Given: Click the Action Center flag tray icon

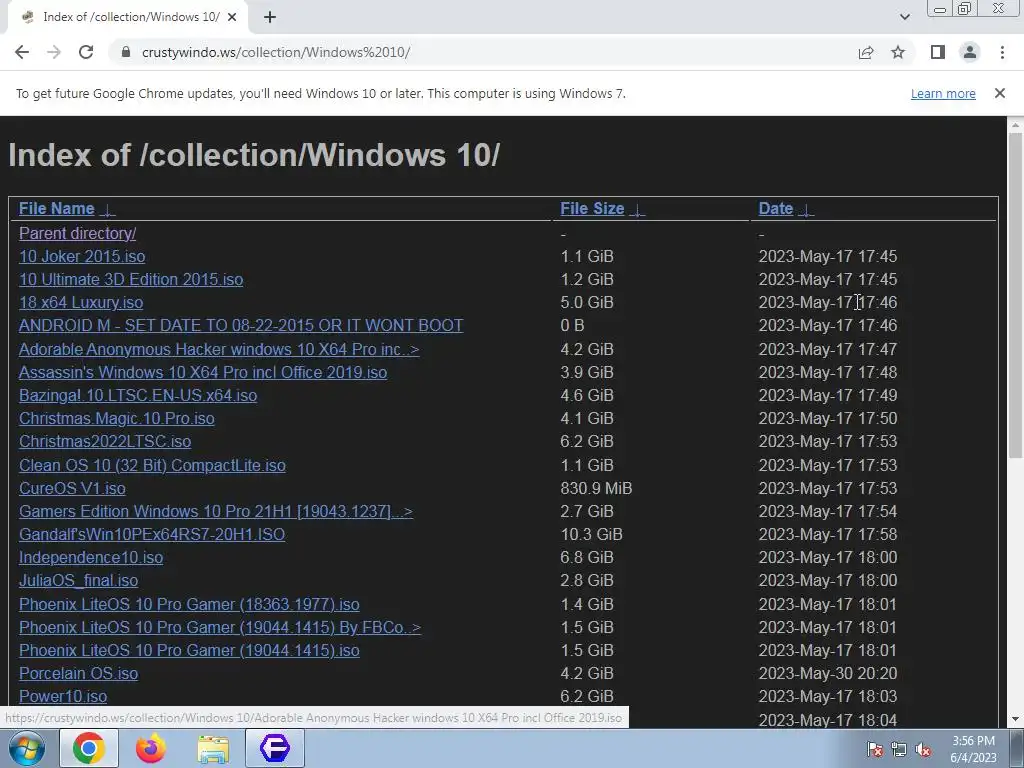Looking at the screenshot, I should pos(874,749).
